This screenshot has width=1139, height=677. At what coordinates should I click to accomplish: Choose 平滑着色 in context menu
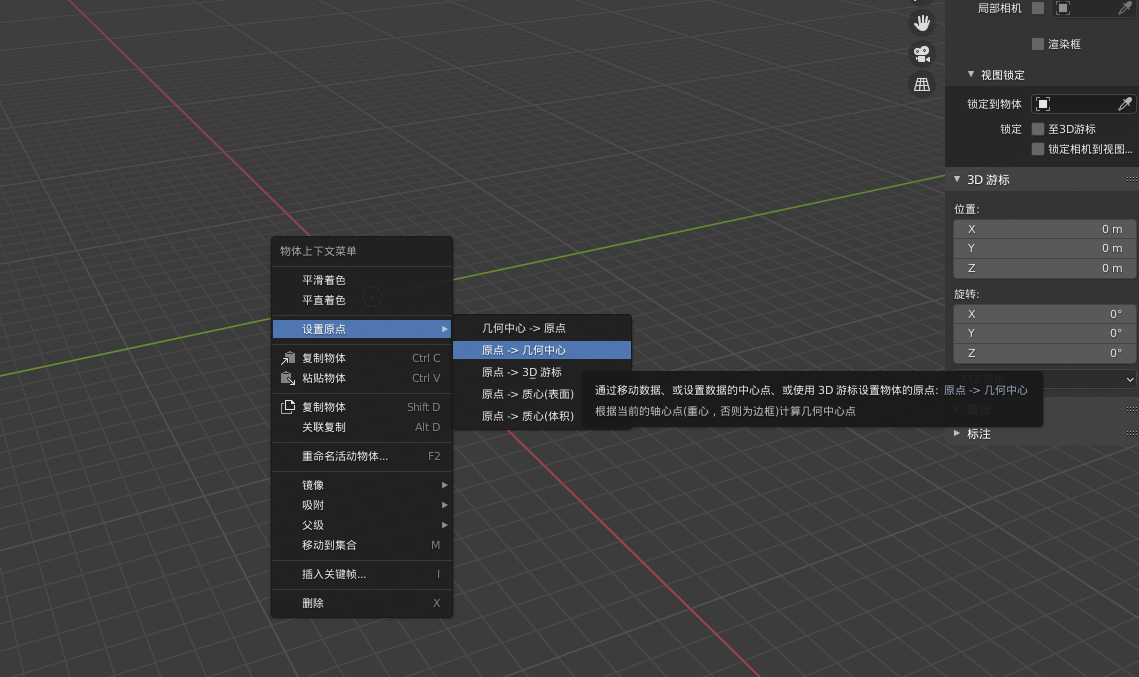point(362,280)
